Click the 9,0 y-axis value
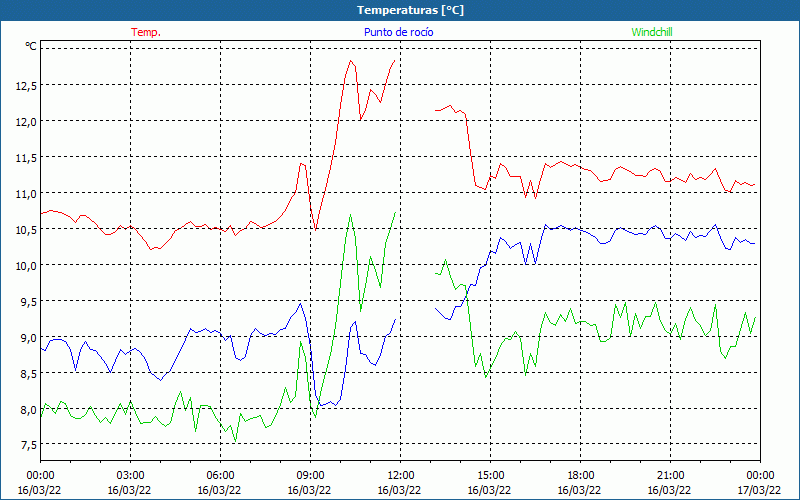This screenshot has width=800, height=500. [x=29, y=338]
